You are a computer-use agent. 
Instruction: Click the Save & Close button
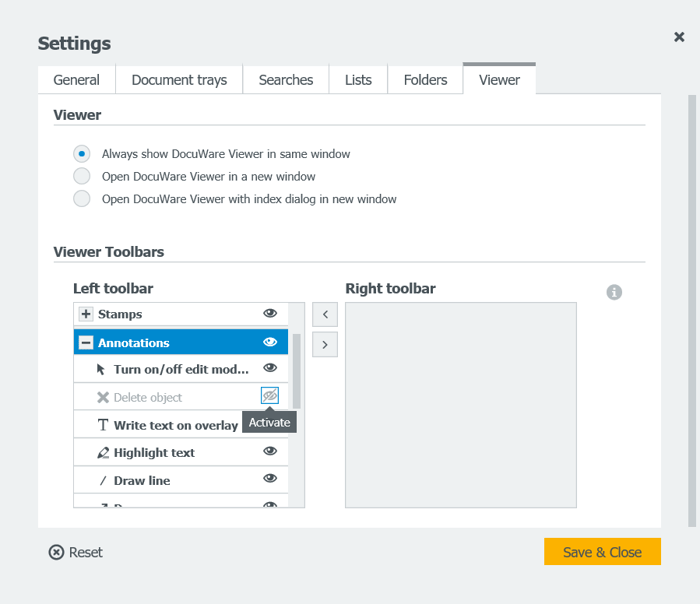click(x=602, y=552)
